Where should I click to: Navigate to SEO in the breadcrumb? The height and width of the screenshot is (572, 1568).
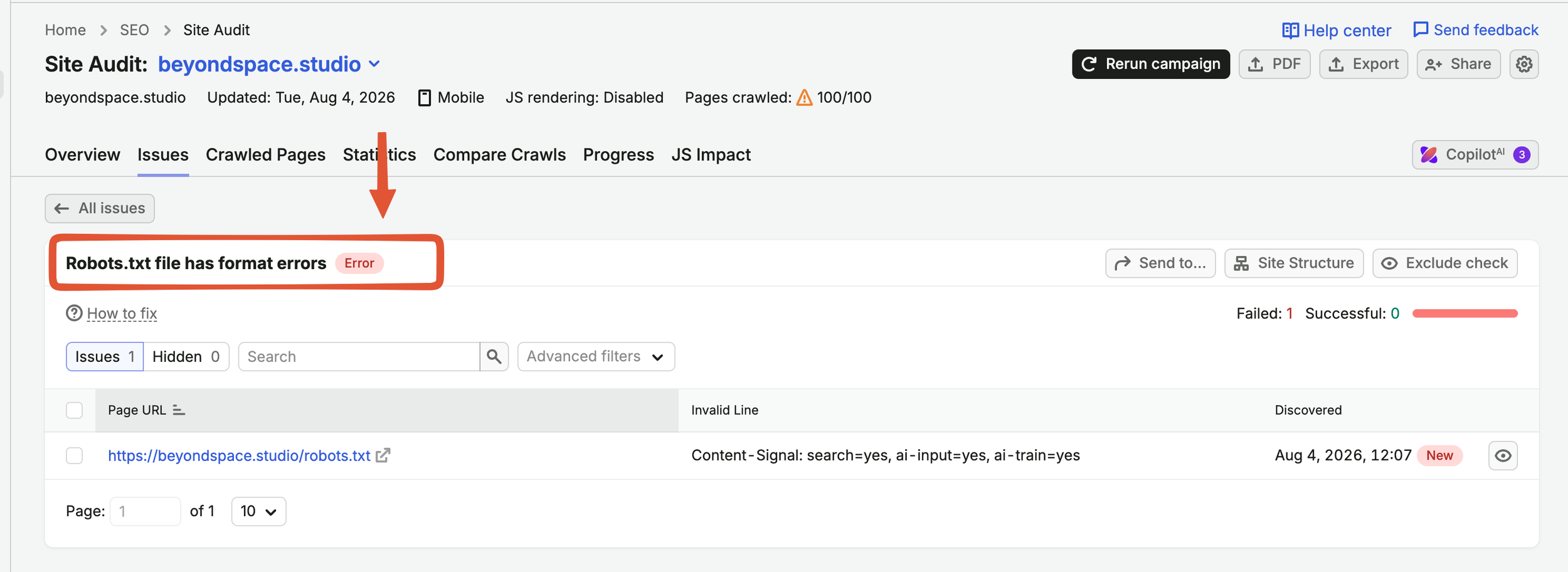click(x=134, y=30)
